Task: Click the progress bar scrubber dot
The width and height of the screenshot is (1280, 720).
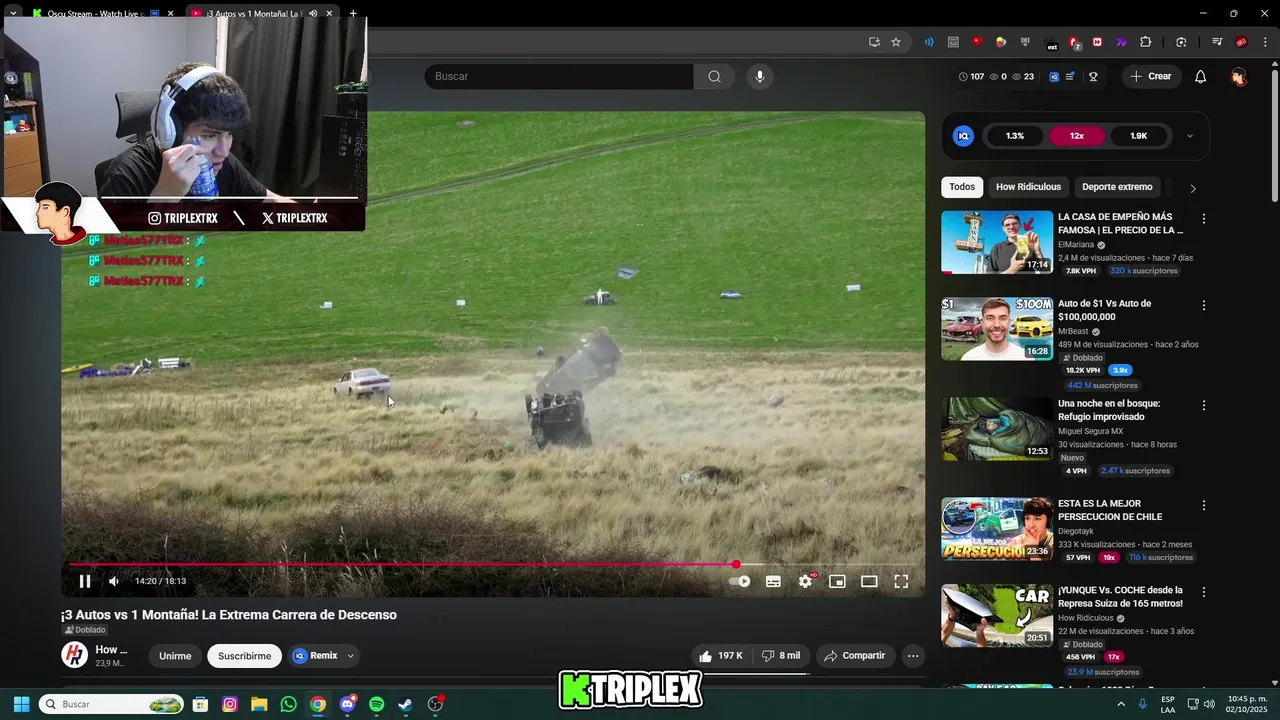Action: (x=736, y=565)
